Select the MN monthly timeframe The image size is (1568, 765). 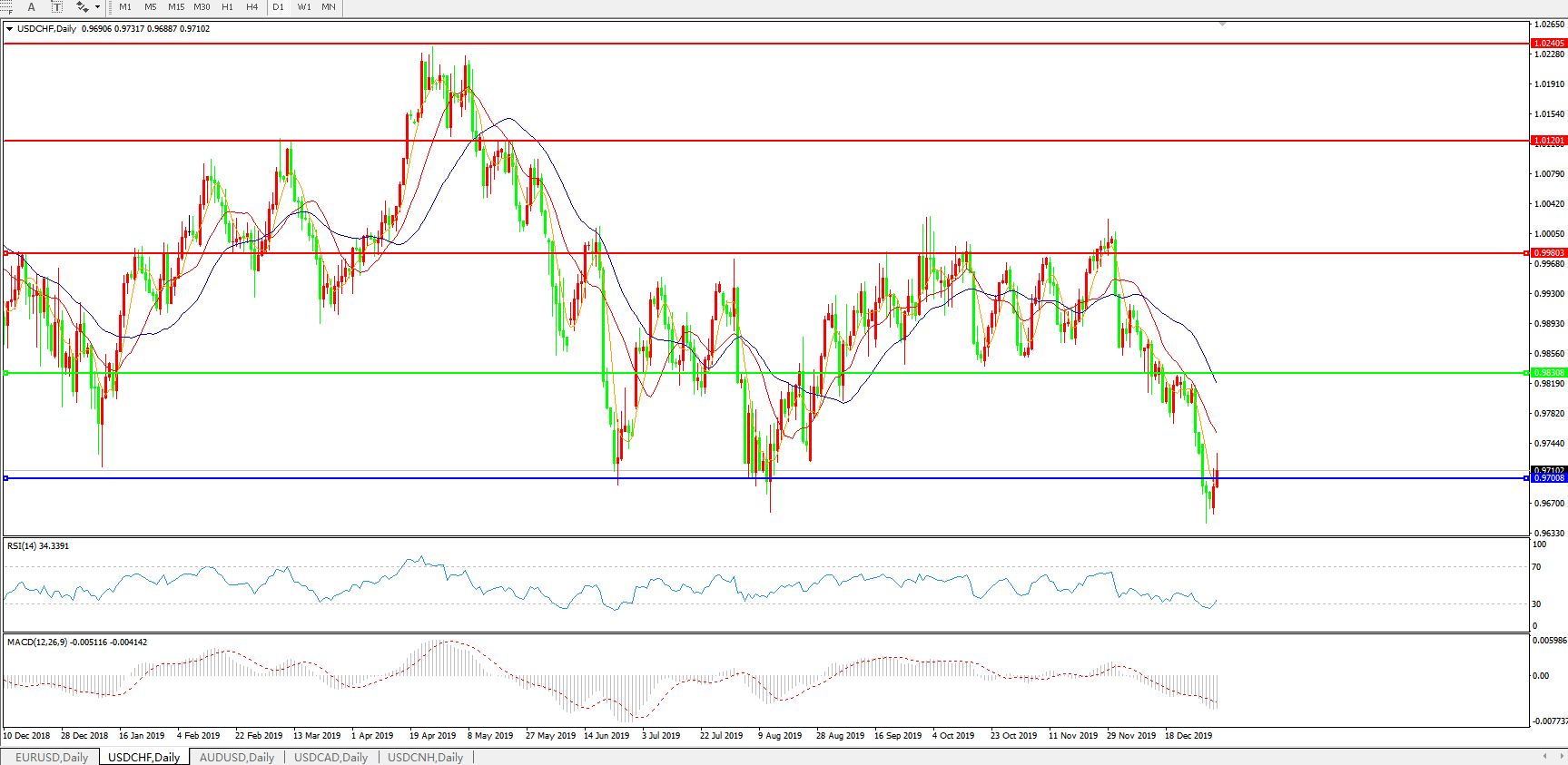point(329,7)
